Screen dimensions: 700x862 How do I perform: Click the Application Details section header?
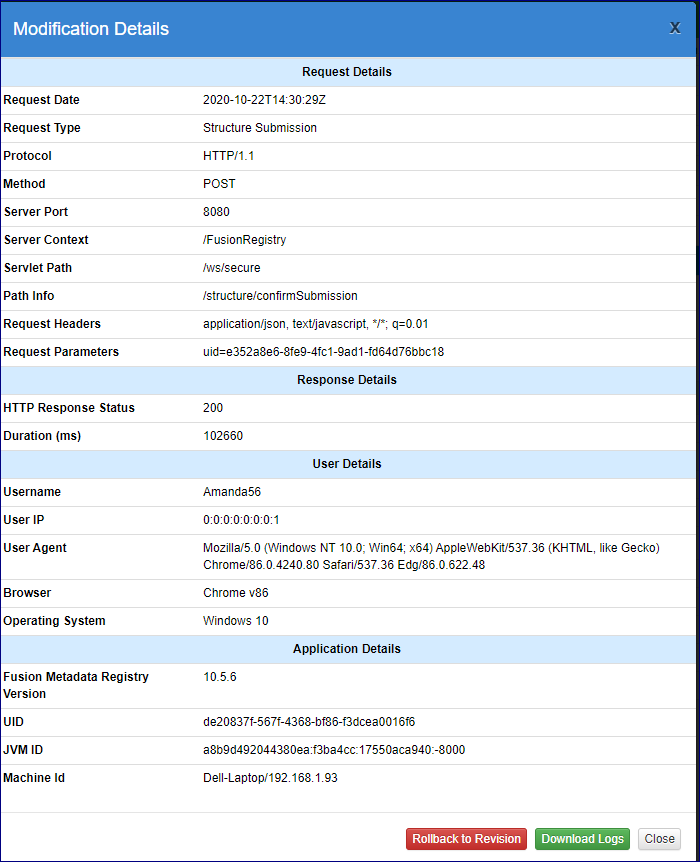[347, 649]
